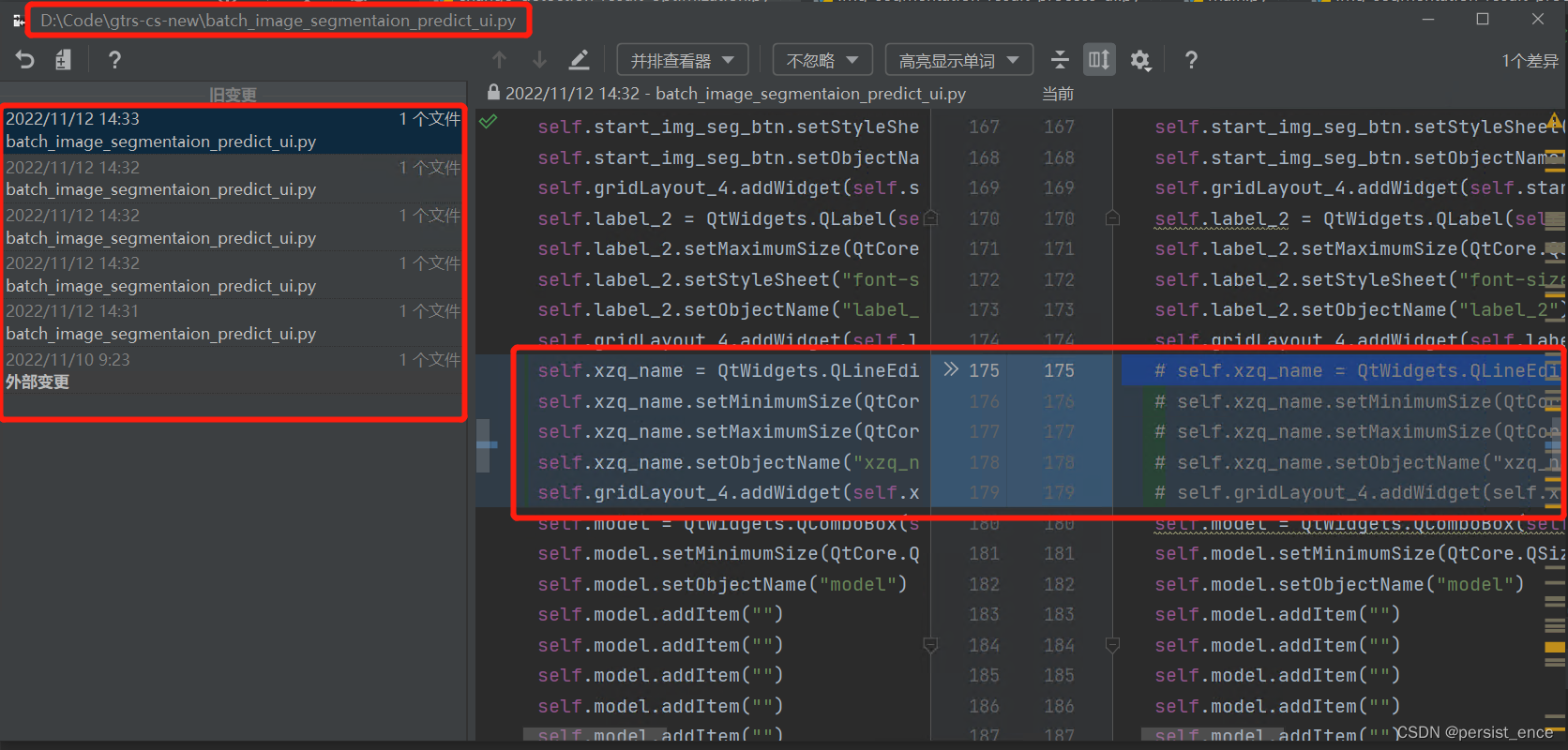The height and width of the screenshot is (750, 1568).
Task: Click the lock icon beside the 14:32 revision title
Action: (x=493, y=93)
